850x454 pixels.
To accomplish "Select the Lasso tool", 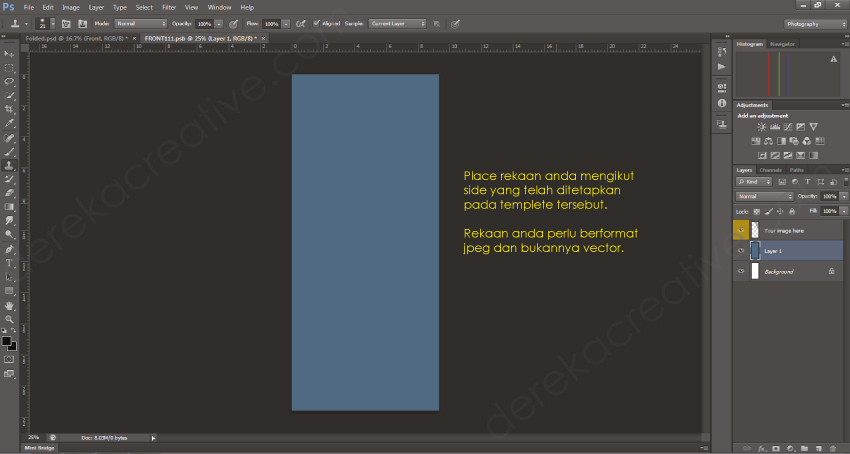I will click(9, 81).
